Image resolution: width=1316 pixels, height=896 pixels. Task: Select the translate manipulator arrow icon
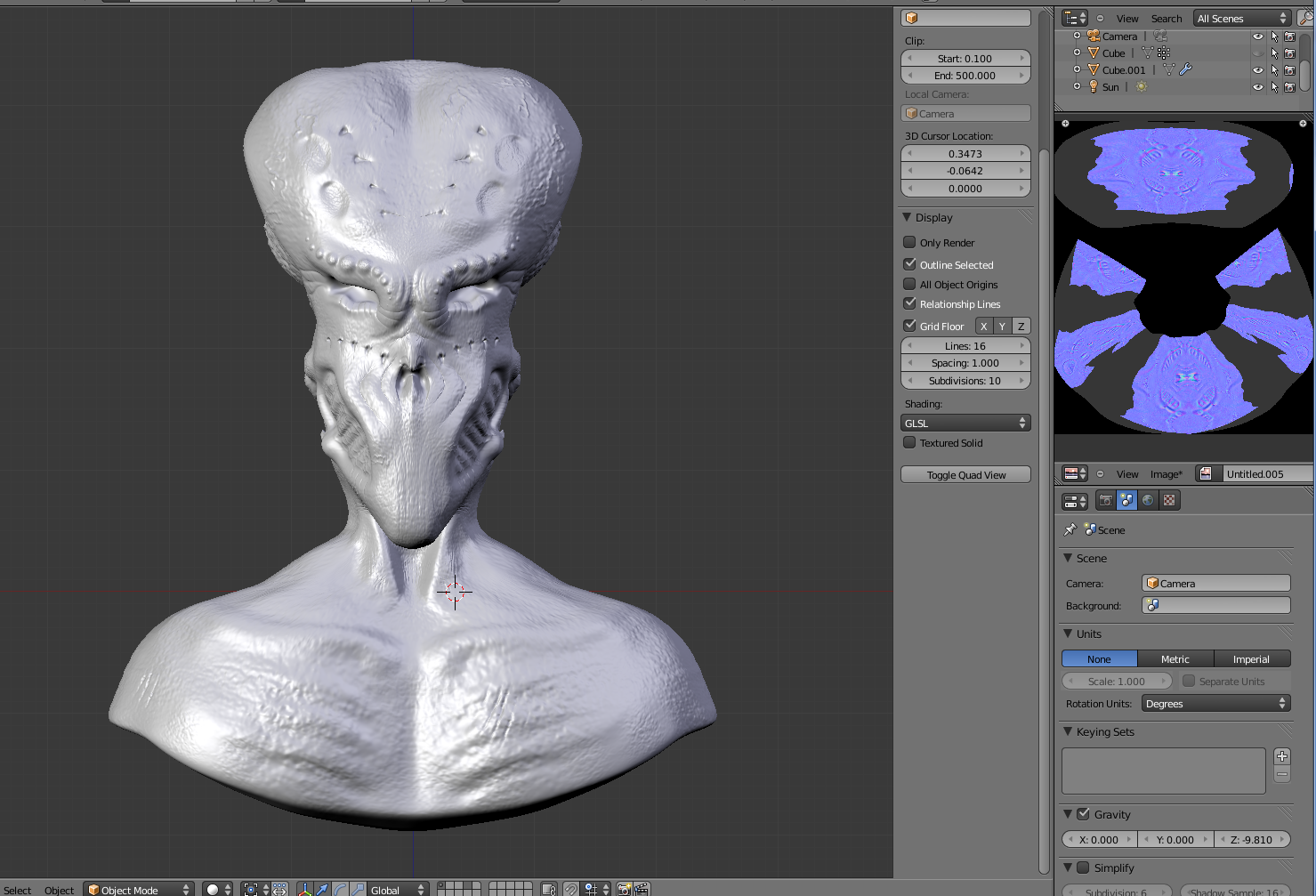coord(322,889)
